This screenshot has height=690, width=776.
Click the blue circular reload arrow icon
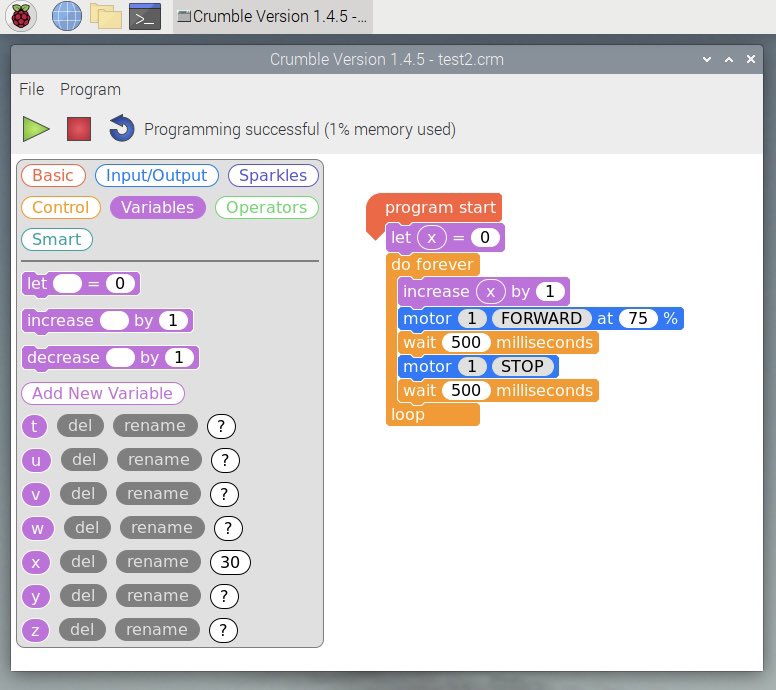pyautogui.click(x=121, y=128)
